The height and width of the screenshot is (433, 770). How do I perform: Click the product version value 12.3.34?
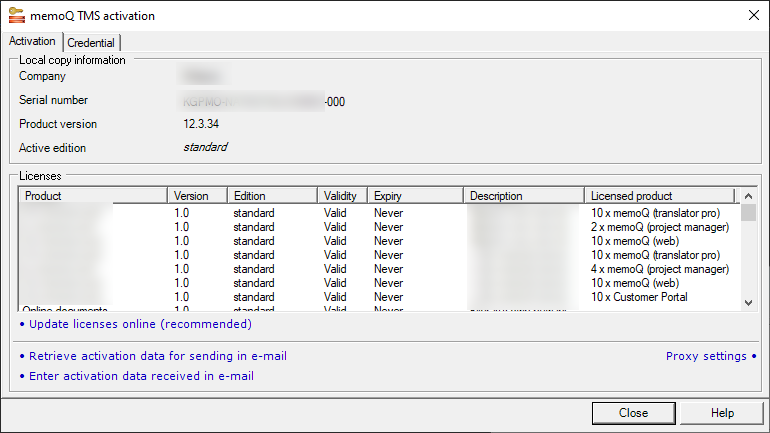tap(201, 124)
